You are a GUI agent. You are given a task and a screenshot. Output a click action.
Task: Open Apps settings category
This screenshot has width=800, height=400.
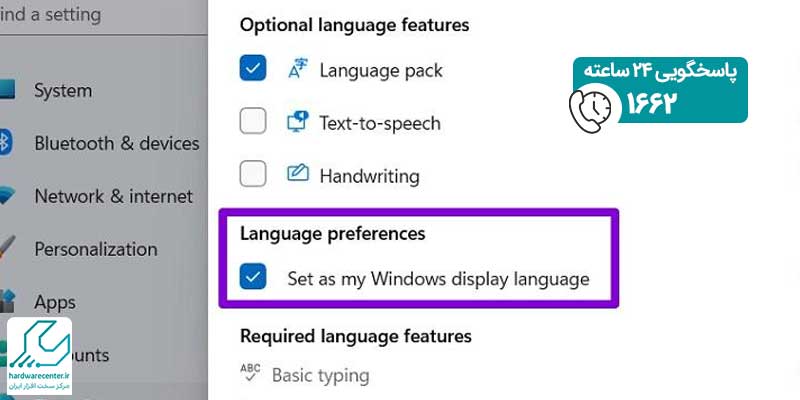click(x=56, y=301)
